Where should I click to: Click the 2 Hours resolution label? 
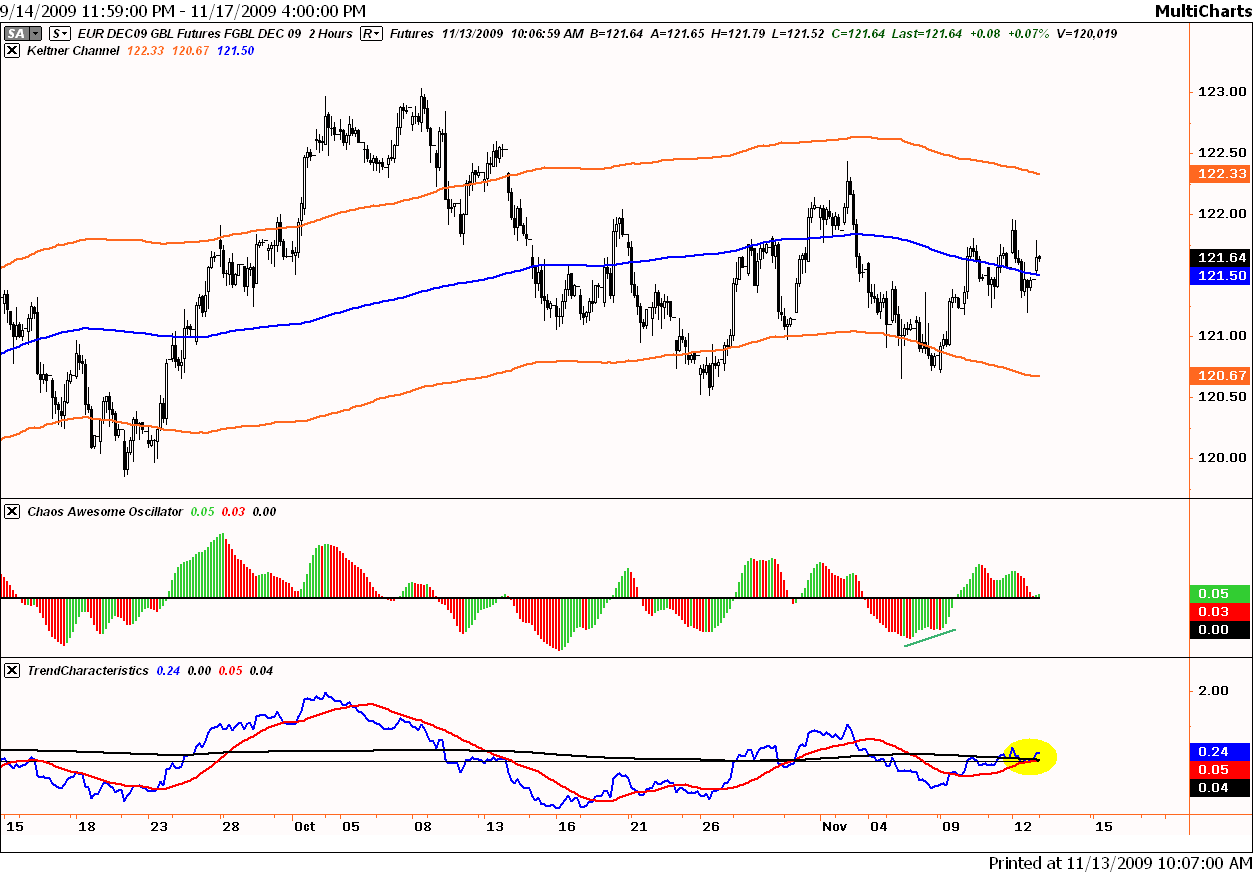(328, 33)
